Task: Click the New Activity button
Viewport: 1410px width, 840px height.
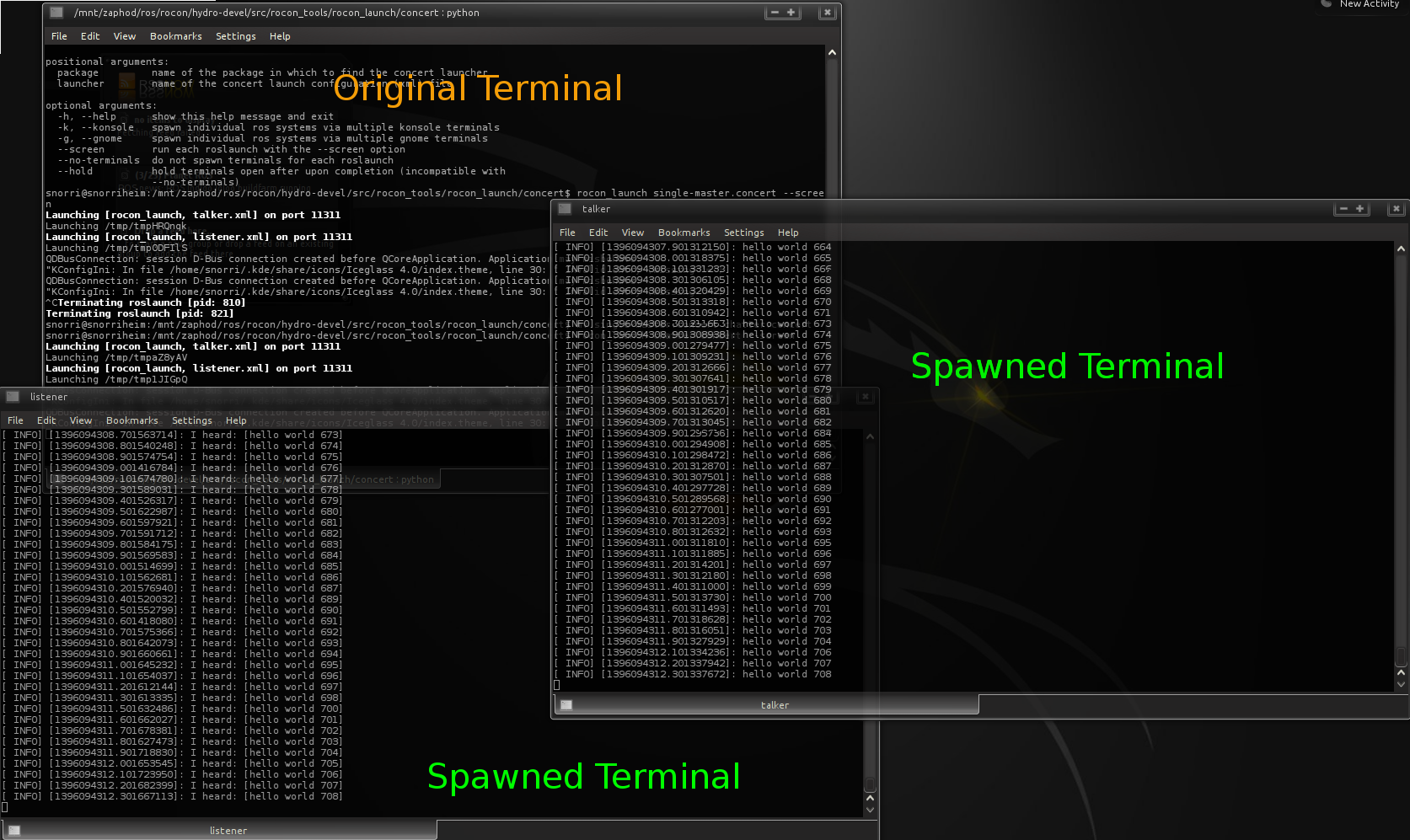Action: [x=1368, y=4]
